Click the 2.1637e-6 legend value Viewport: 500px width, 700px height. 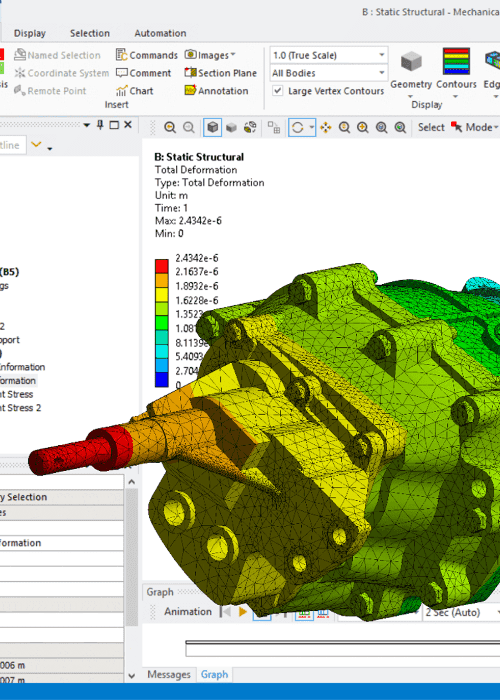197,271
